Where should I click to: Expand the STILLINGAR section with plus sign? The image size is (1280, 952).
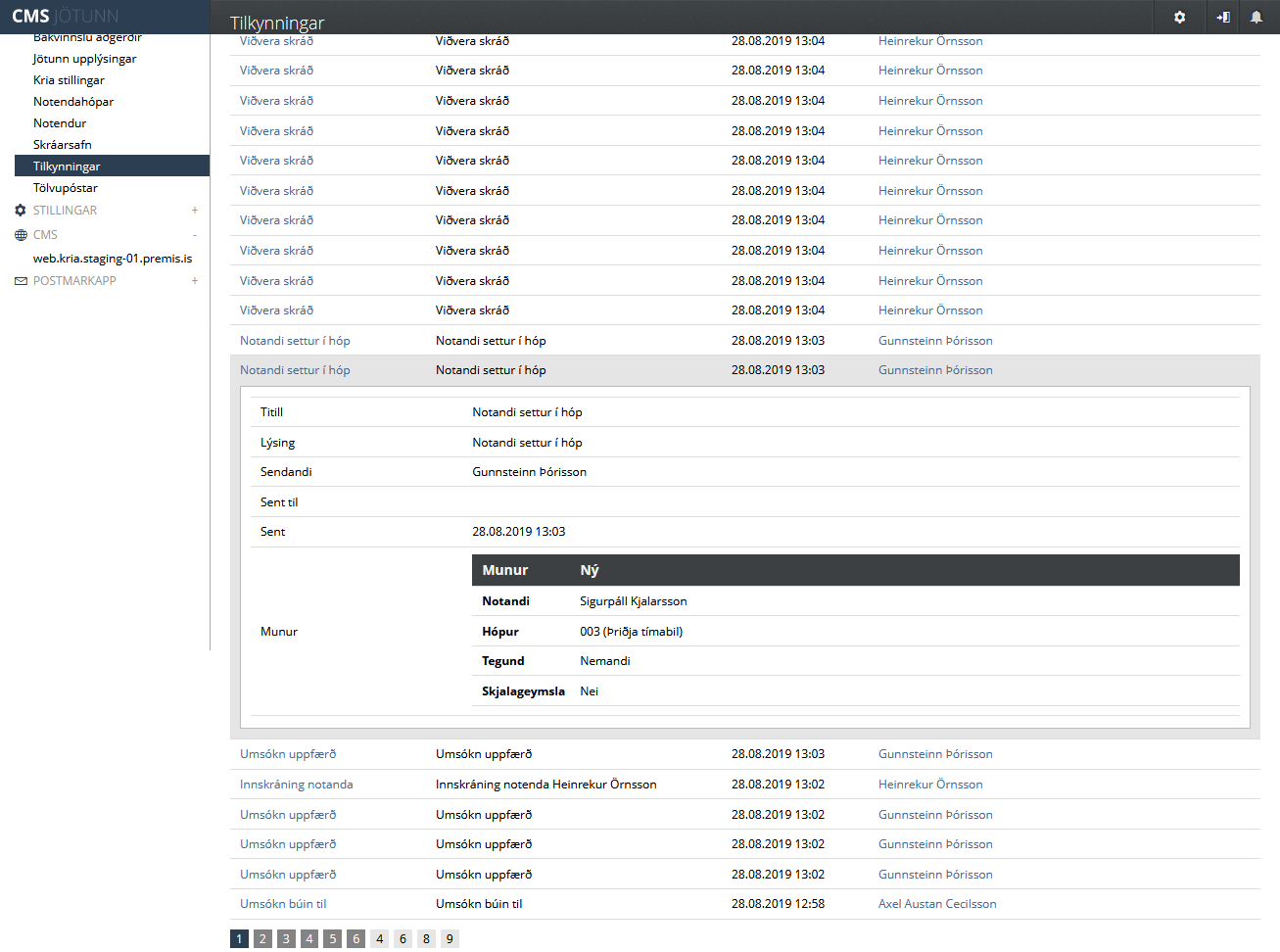tap(195, 211)
